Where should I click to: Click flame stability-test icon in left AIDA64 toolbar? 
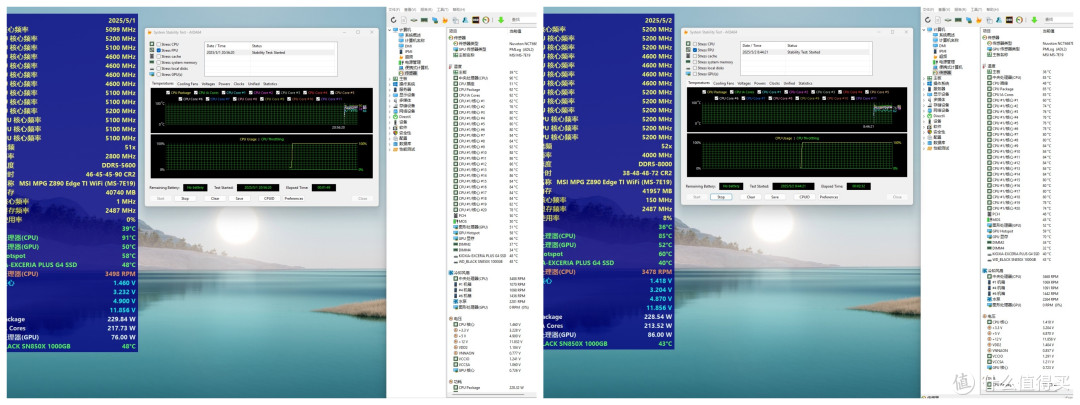point(445,20)
